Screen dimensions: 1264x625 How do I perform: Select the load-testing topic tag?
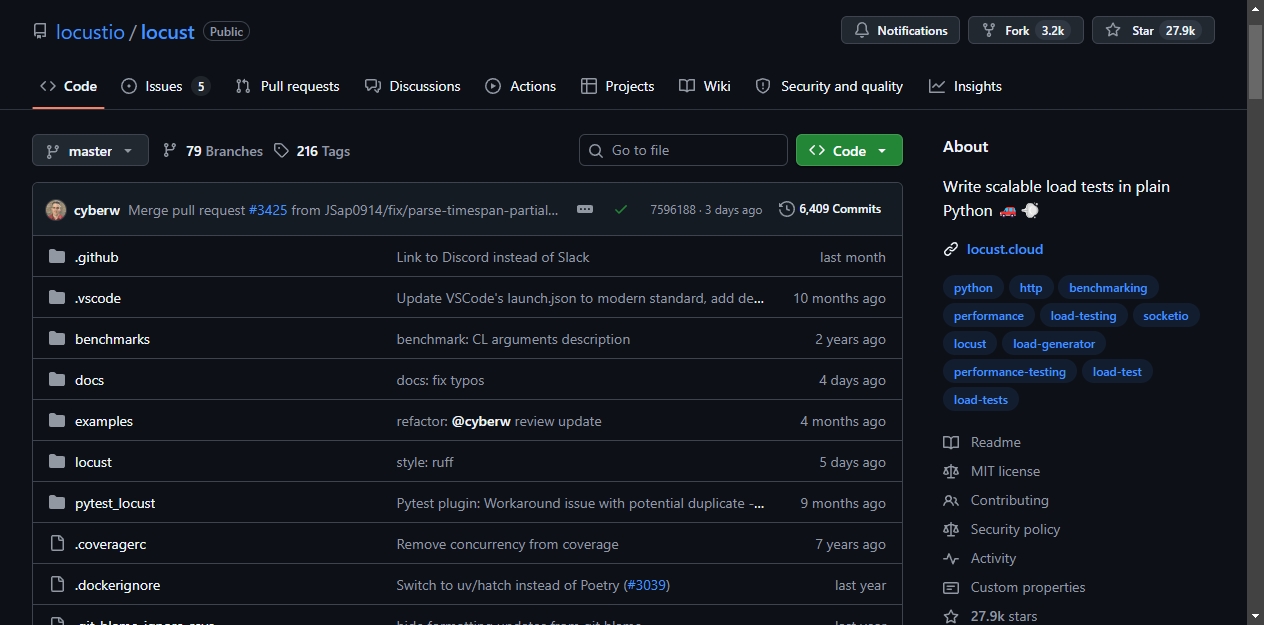(1084, 316)
